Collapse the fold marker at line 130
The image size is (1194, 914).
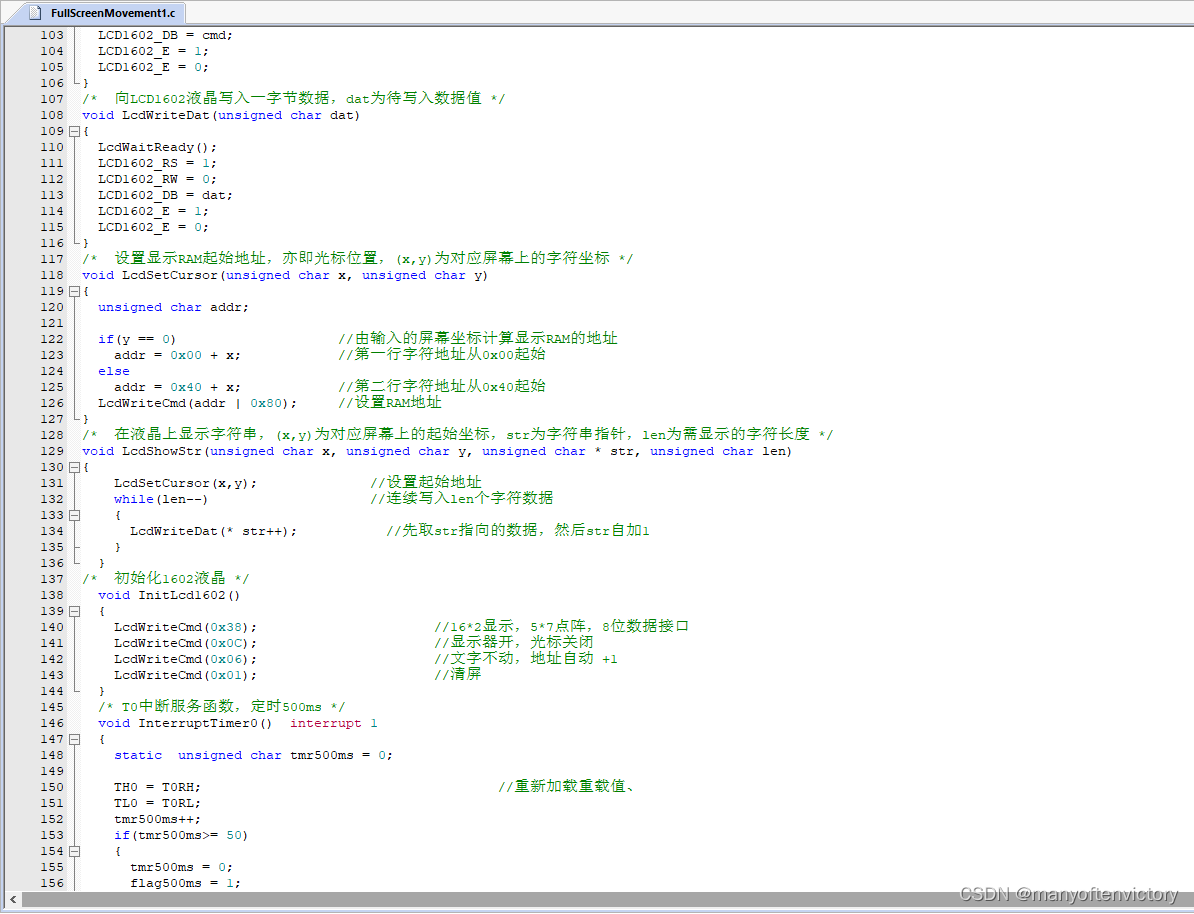(x=75, y=467)
